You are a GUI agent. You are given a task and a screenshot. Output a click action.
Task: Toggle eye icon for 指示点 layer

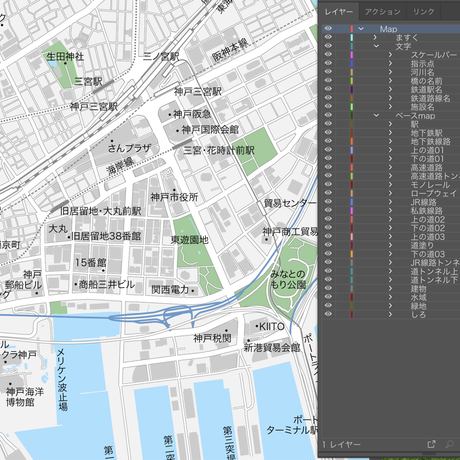[328, 63]
